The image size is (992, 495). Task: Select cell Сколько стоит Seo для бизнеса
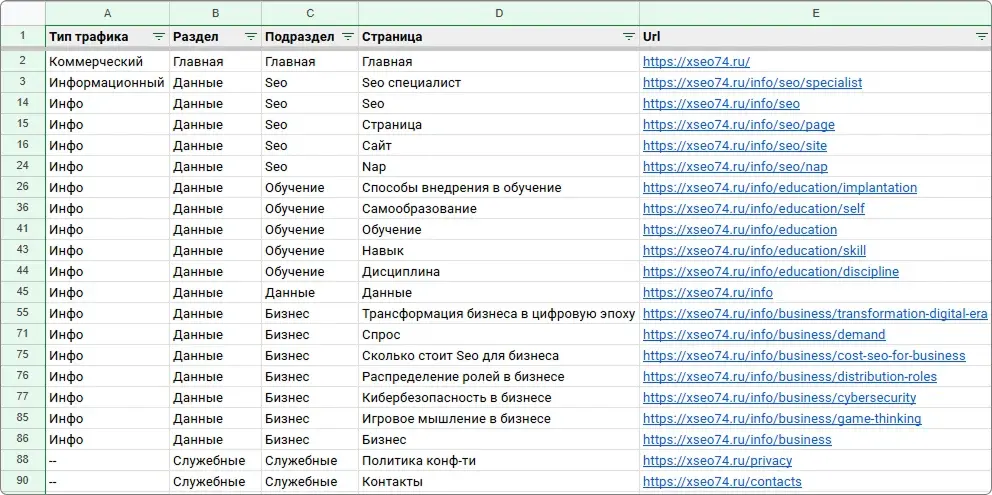(x=499, y=356)
